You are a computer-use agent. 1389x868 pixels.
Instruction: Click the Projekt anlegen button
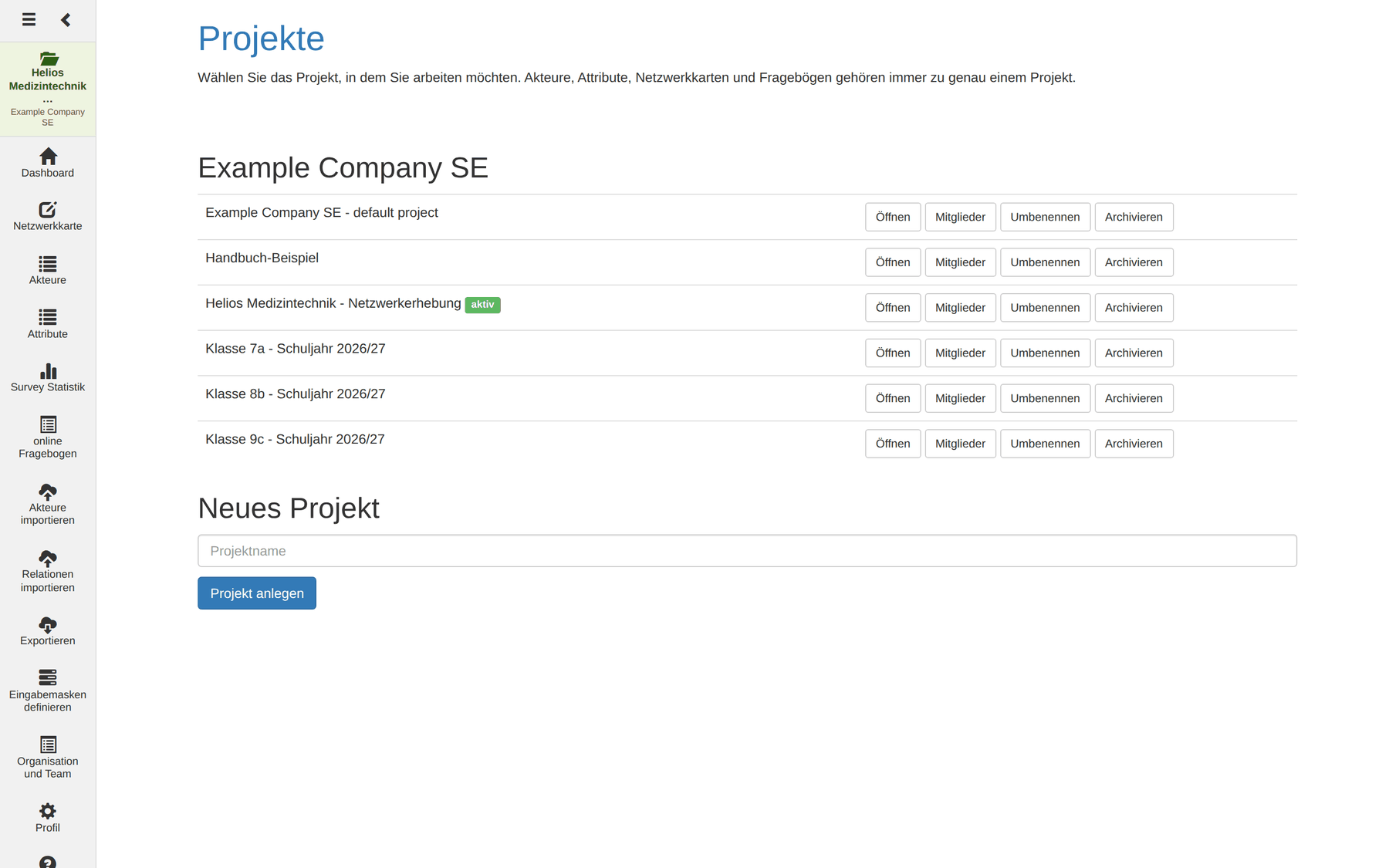coord(257,593)
